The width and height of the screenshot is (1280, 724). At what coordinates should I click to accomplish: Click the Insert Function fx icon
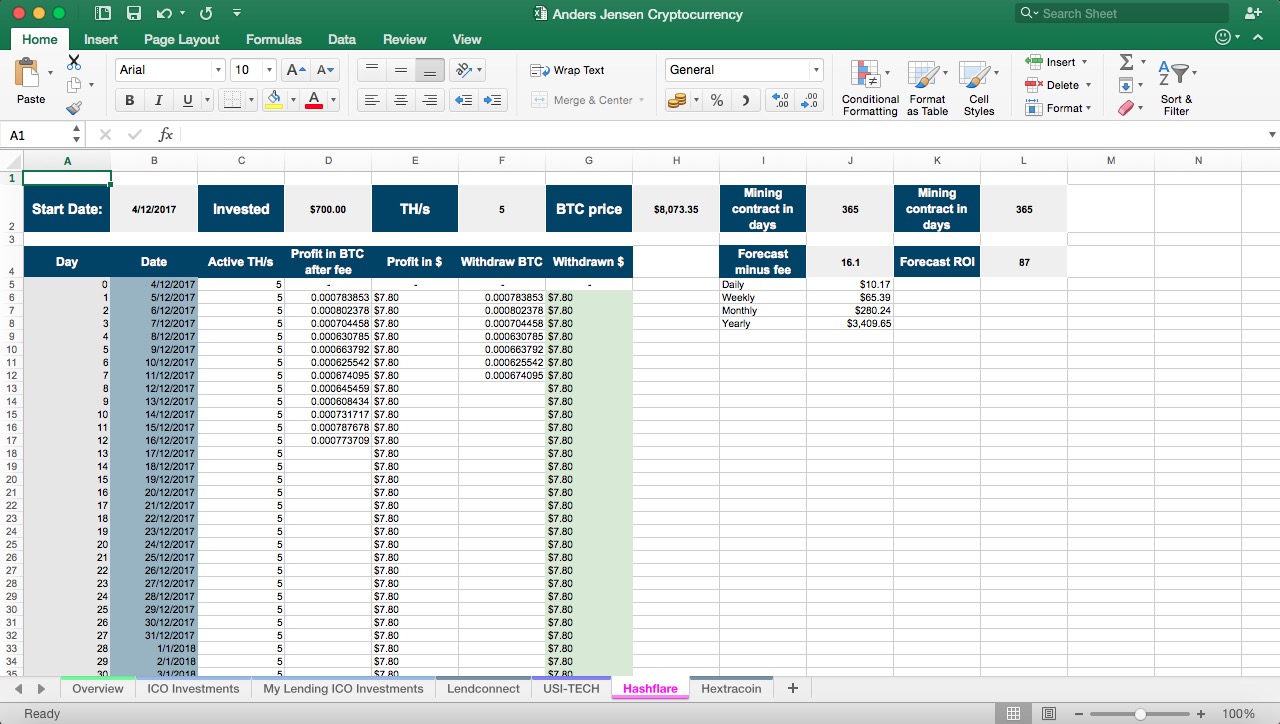tap(166, 134)
